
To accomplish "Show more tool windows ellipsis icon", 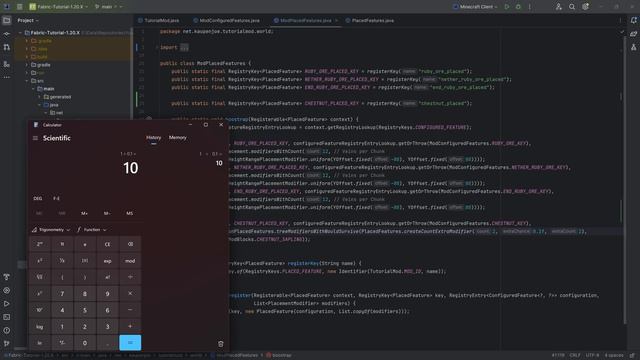I will (x=7, y=77).
